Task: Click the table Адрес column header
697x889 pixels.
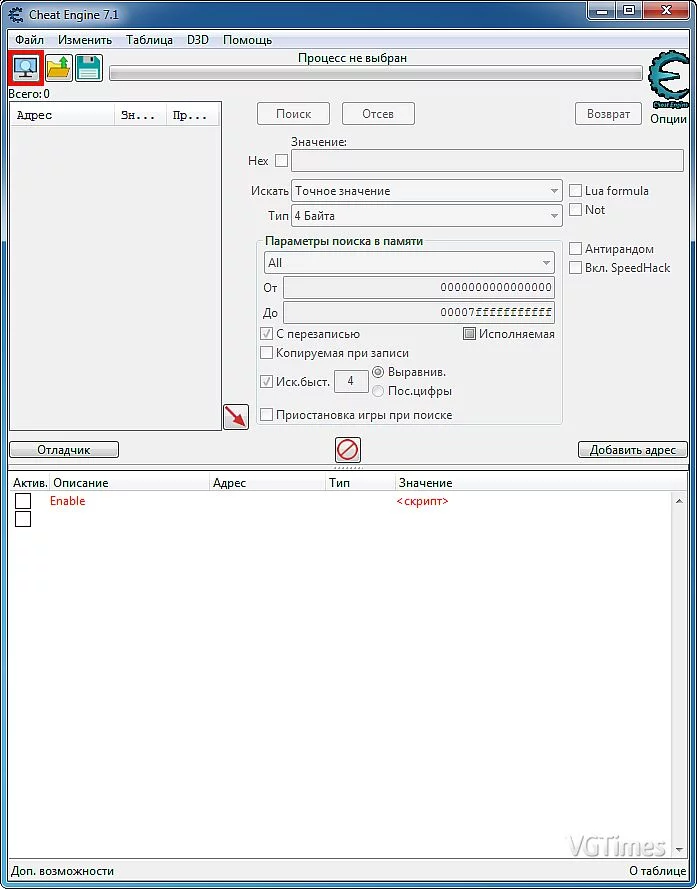Action: click(268, 483)
